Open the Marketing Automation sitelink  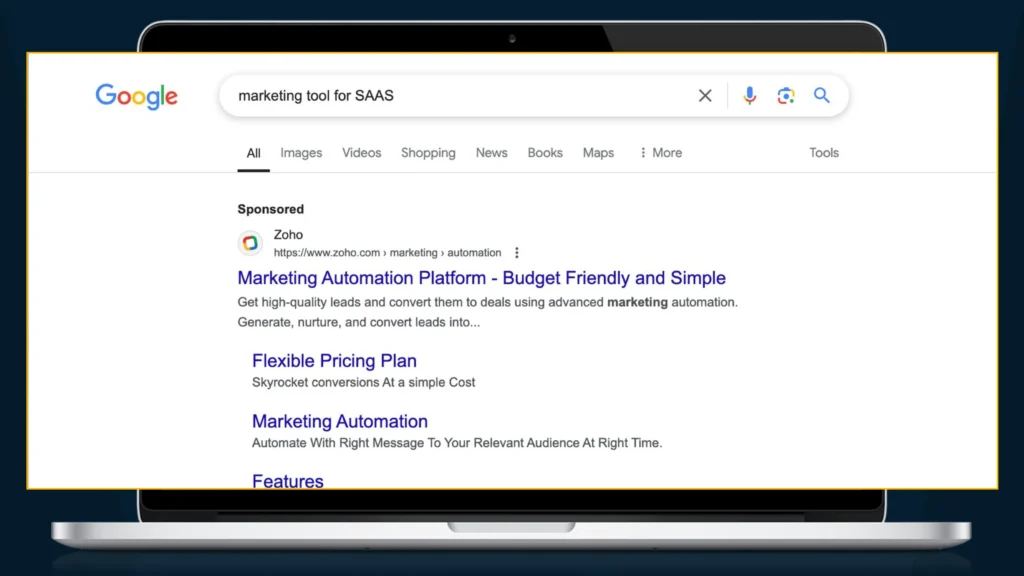tap(340, 421)
